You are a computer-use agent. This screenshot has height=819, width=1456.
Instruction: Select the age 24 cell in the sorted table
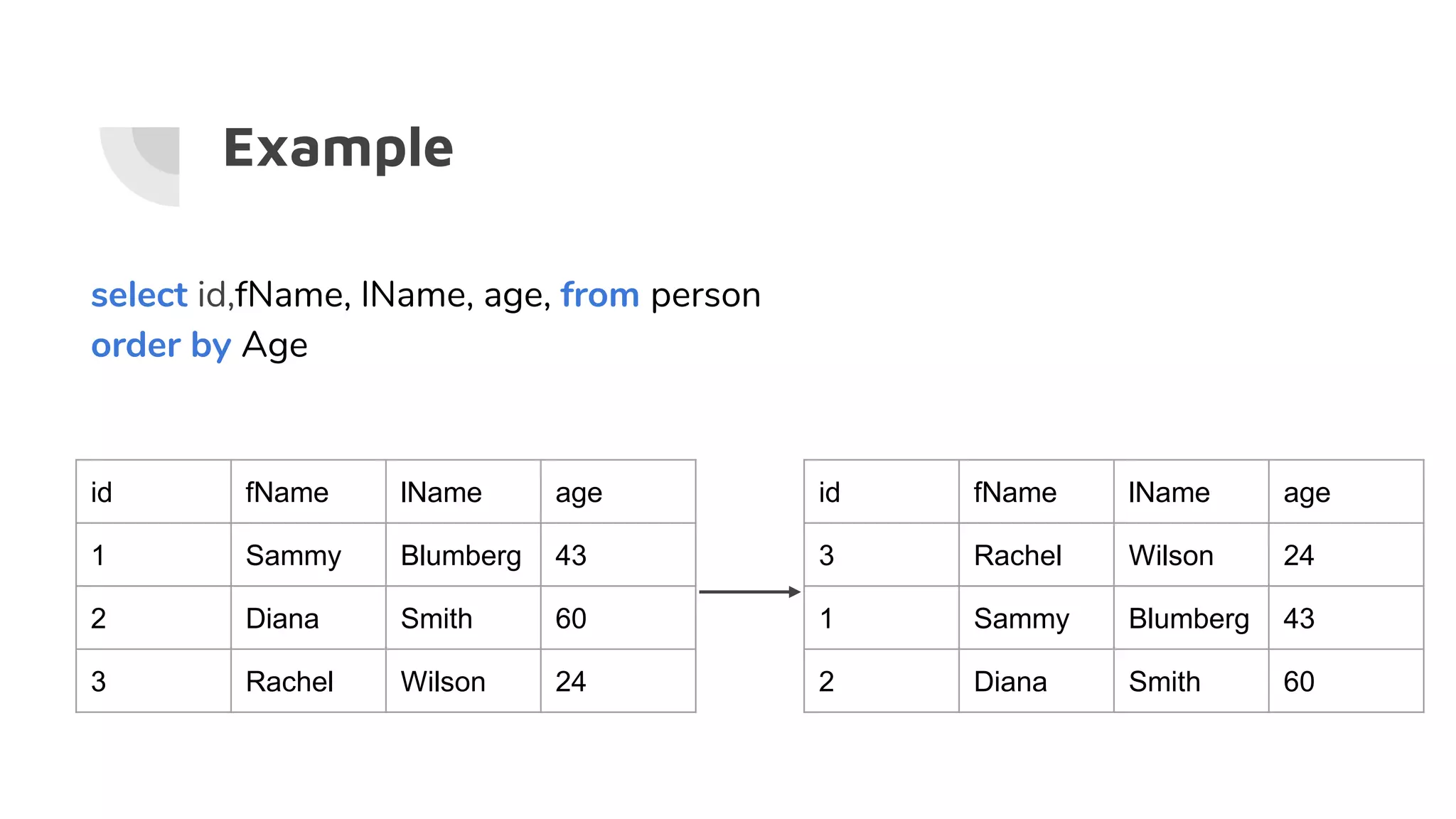[x=1298, y=555]
